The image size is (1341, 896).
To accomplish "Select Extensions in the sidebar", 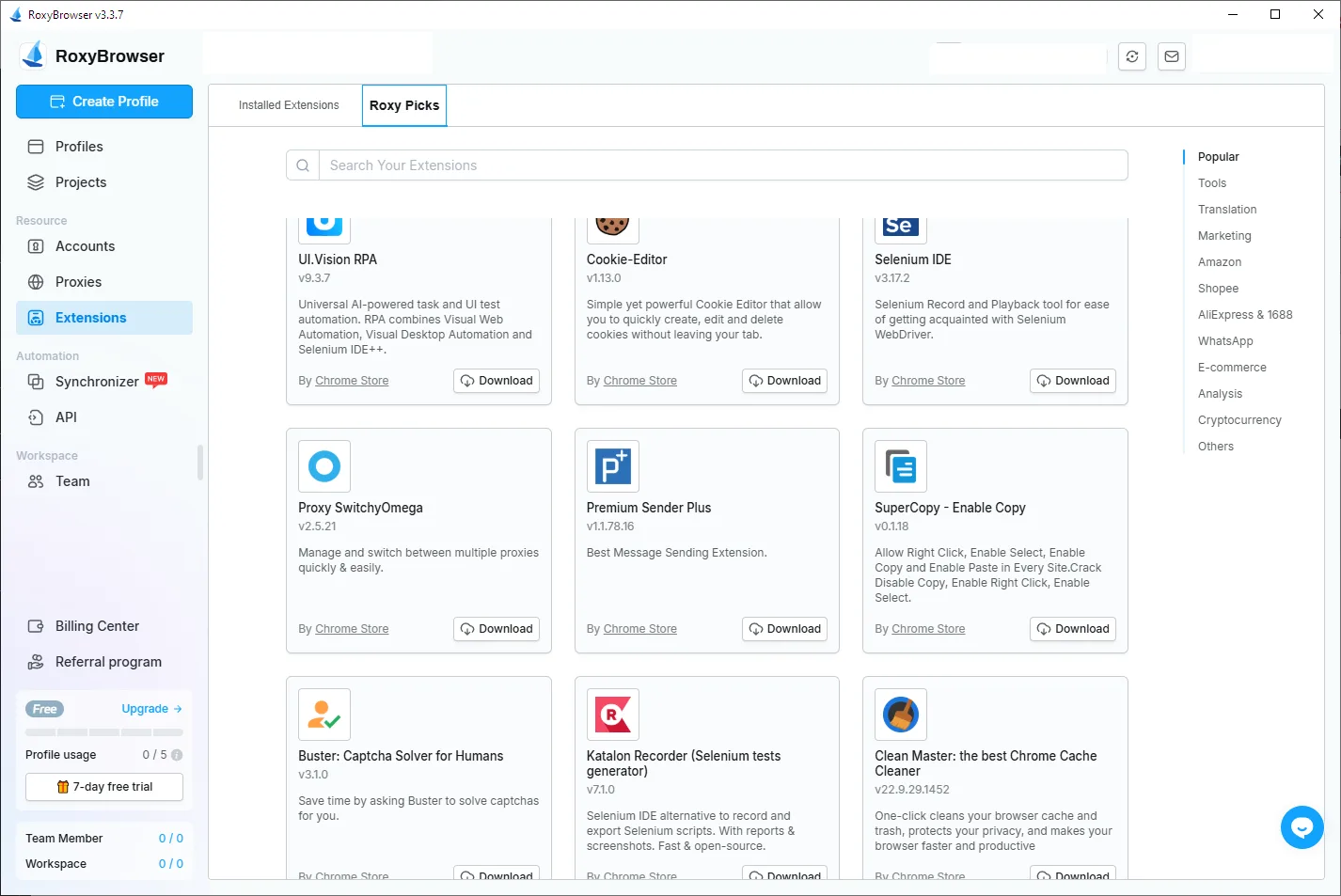I will click(104, 318).
